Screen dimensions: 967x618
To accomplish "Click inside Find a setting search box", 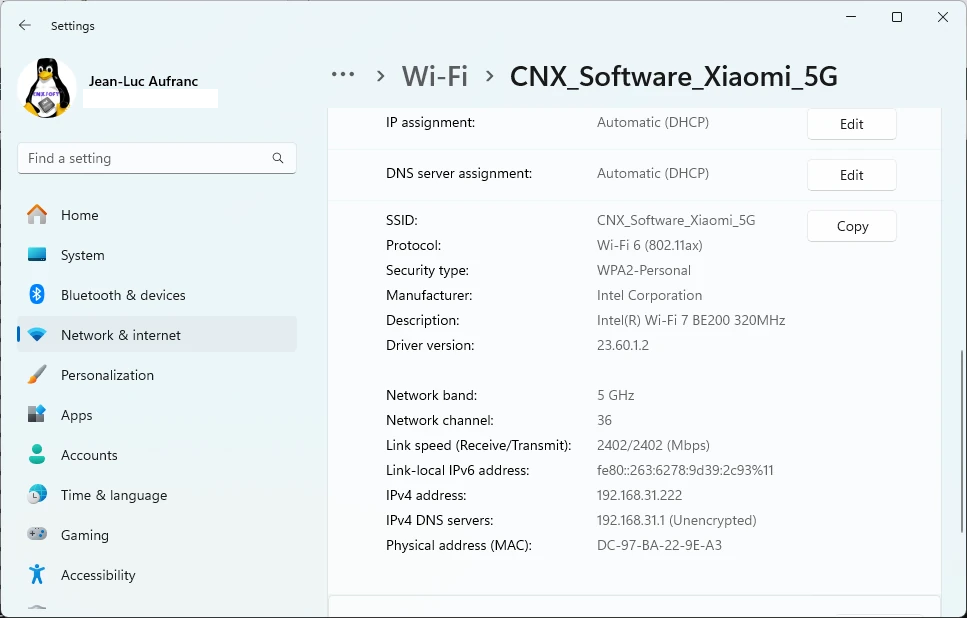I will [x=157, y=159].
